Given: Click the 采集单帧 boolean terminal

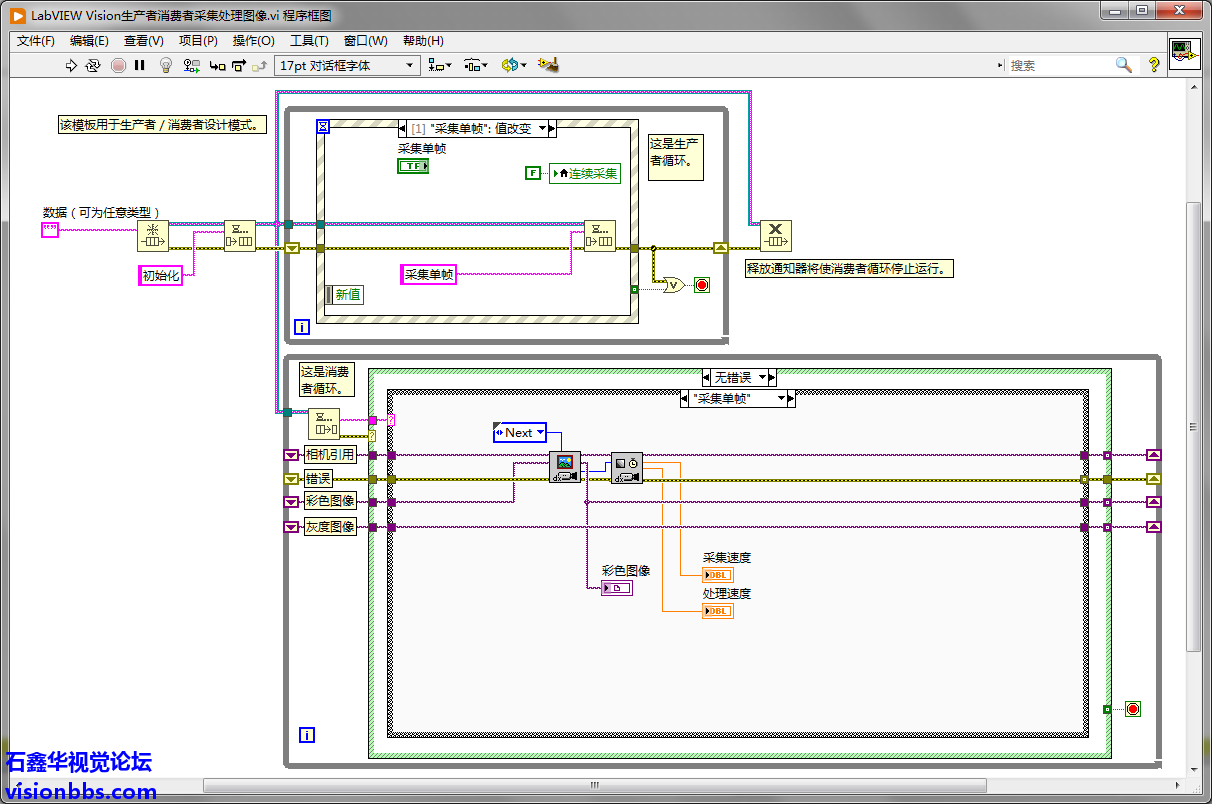Looking at the screenshot, I should point(412,166).
